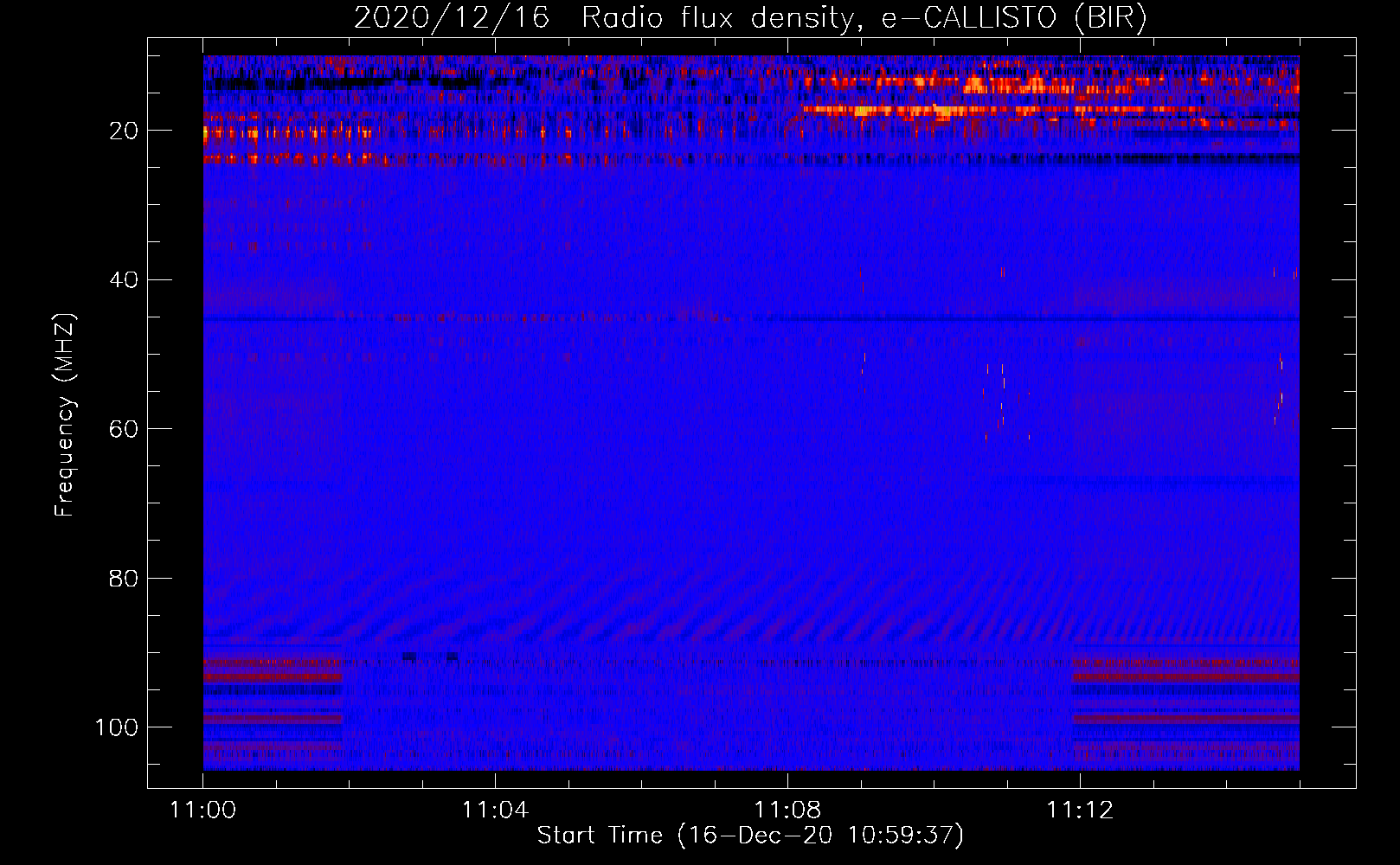
Task: Click the 80 frequency tick label
Action: click(124, 579)
